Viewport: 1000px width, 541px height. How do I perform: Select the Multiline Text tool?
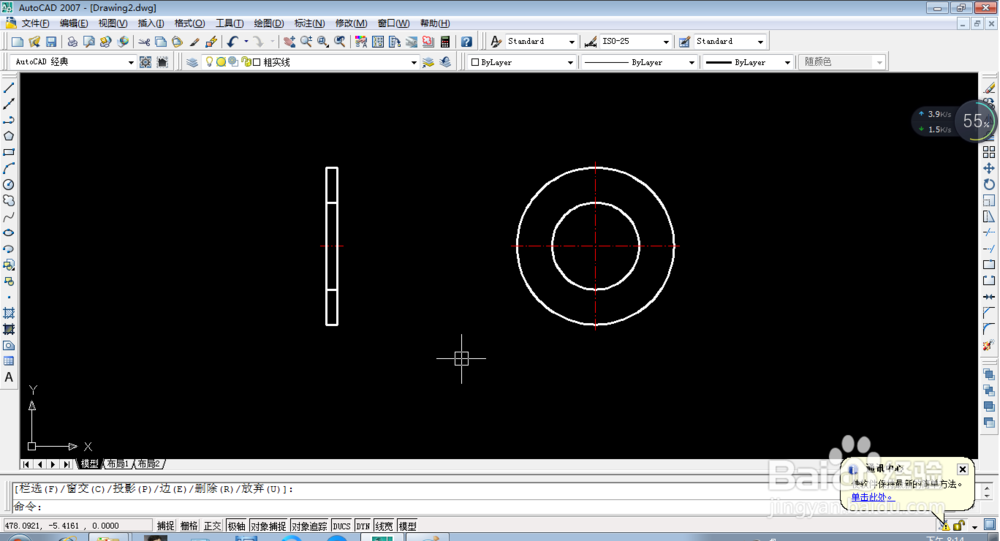point(9,377)
